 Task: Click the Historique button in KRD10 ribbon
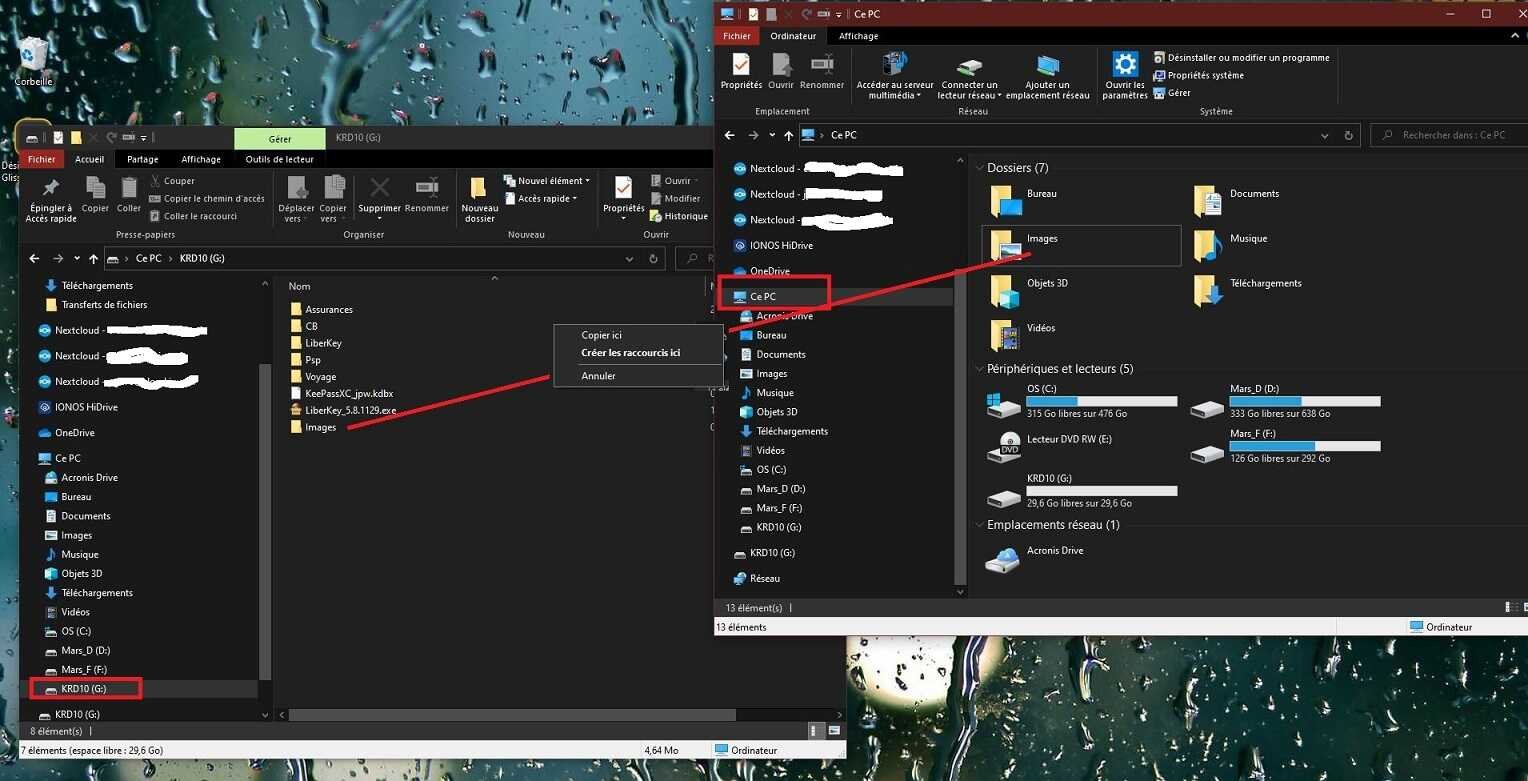(x=679, y=216)
